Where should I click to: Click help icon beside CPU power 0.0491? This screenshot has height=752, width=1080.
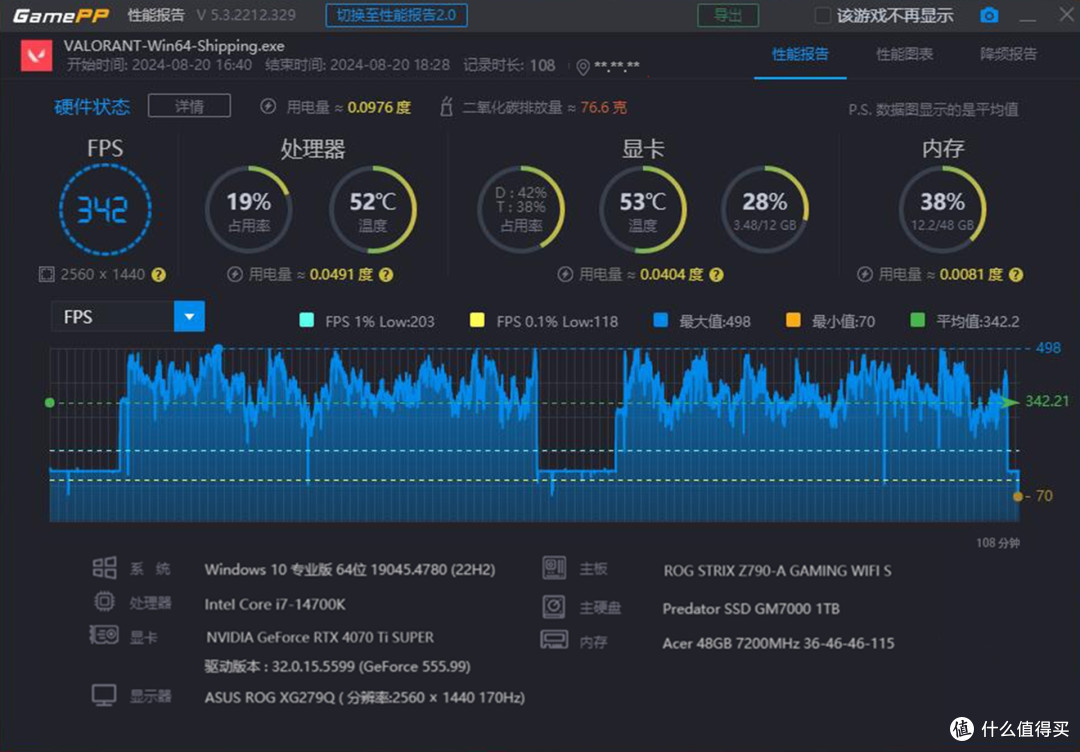[386, 275]
